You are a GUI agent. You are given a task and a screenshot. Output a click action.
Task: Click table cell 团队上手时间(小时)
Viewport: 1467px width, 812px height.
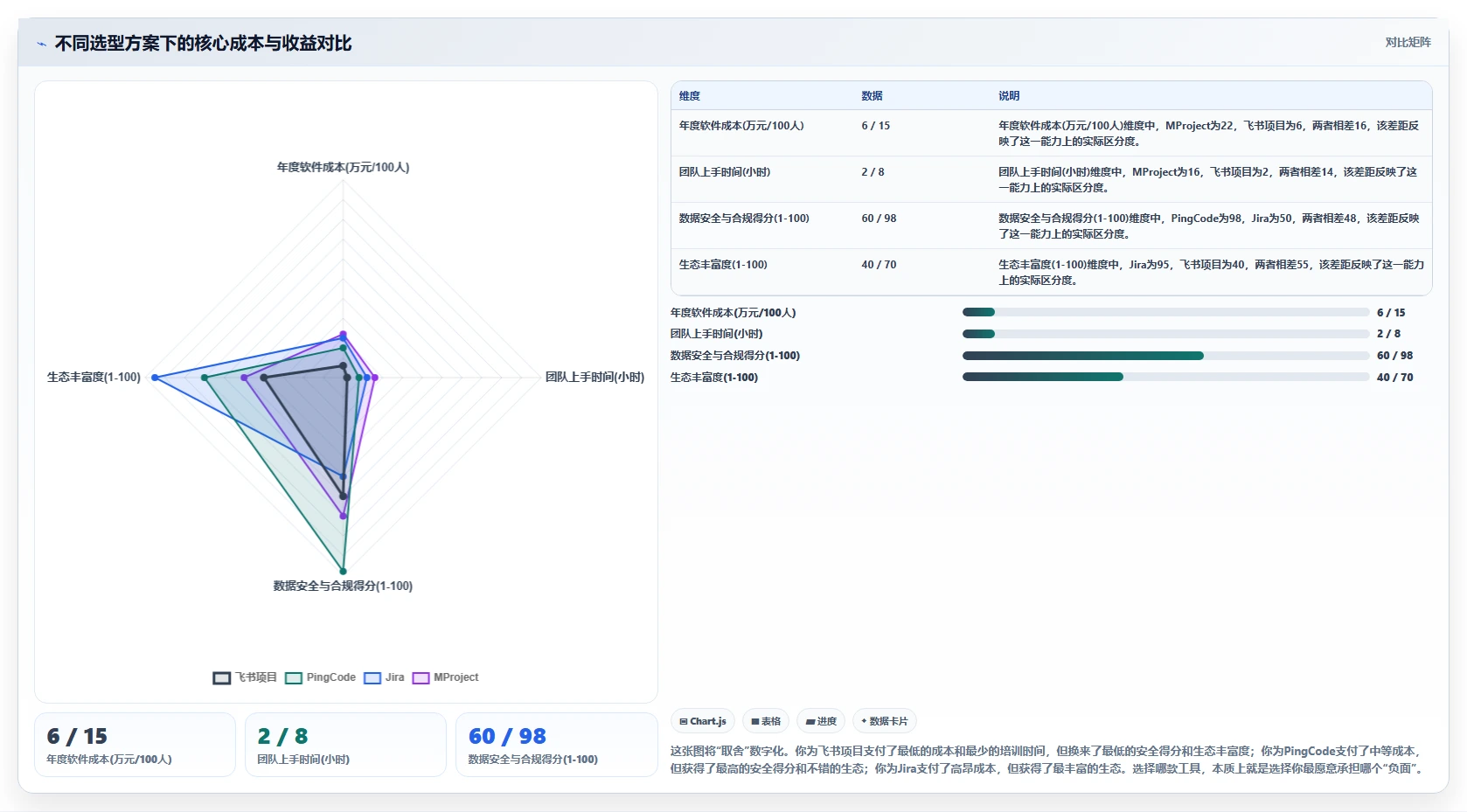click(725, 172)
